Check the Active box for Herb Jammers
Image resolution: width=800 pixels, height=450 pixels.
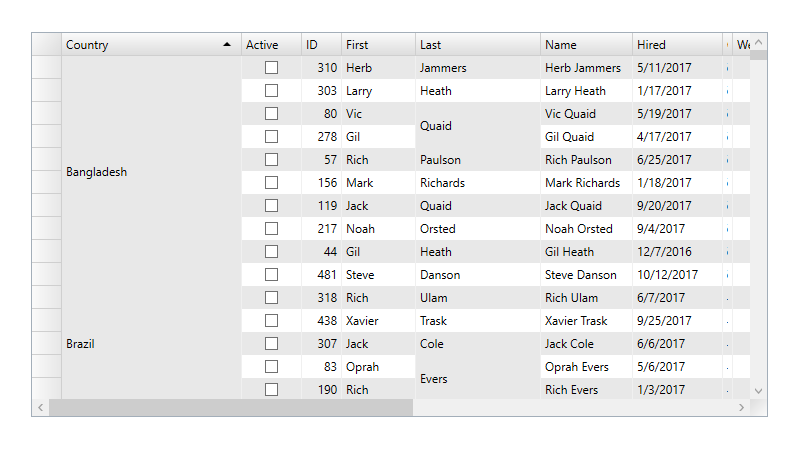[271, 68]
